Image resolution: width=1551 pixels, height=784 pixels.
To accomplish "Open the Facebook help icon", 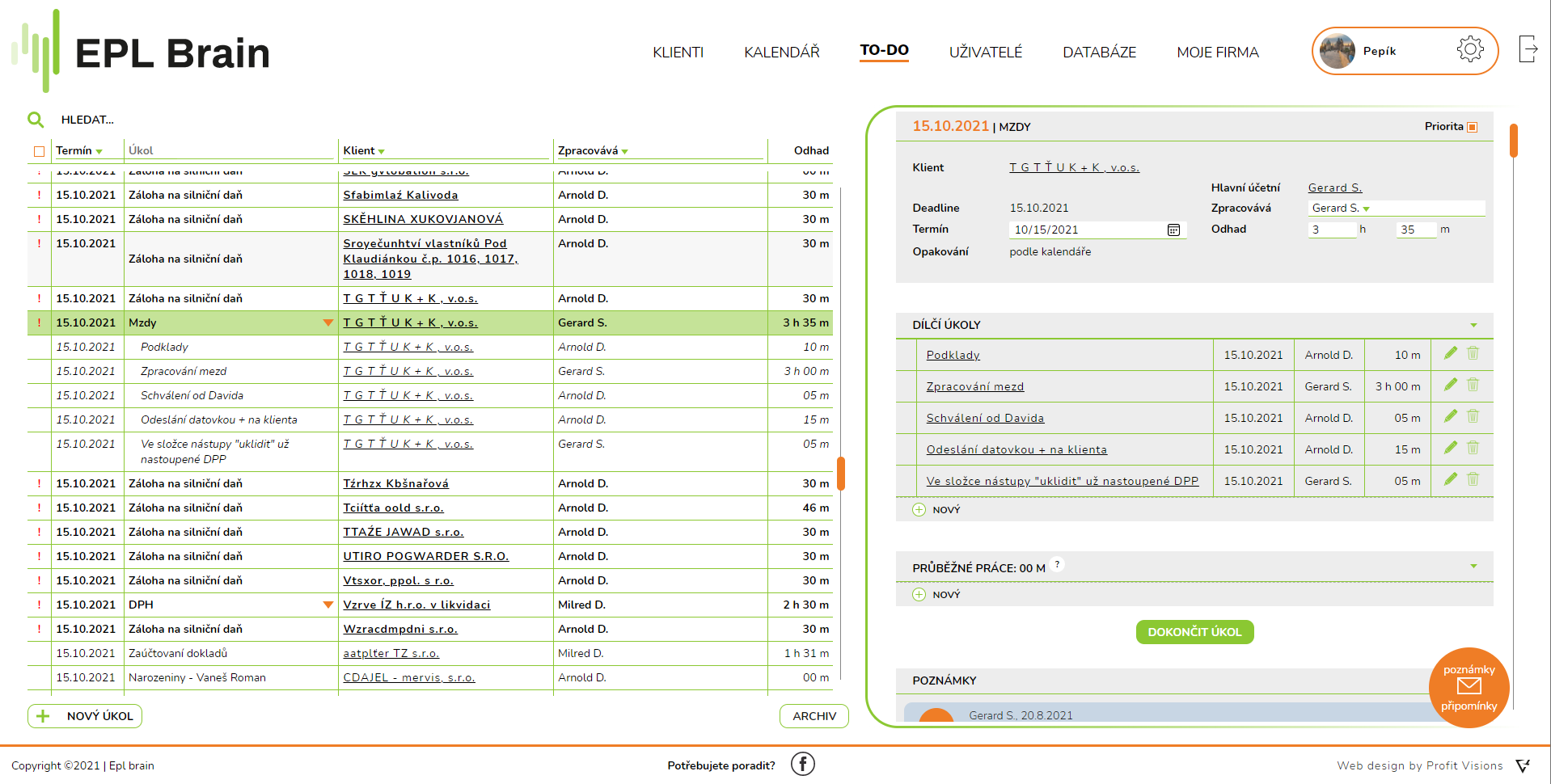I will [x=802, y=764].
